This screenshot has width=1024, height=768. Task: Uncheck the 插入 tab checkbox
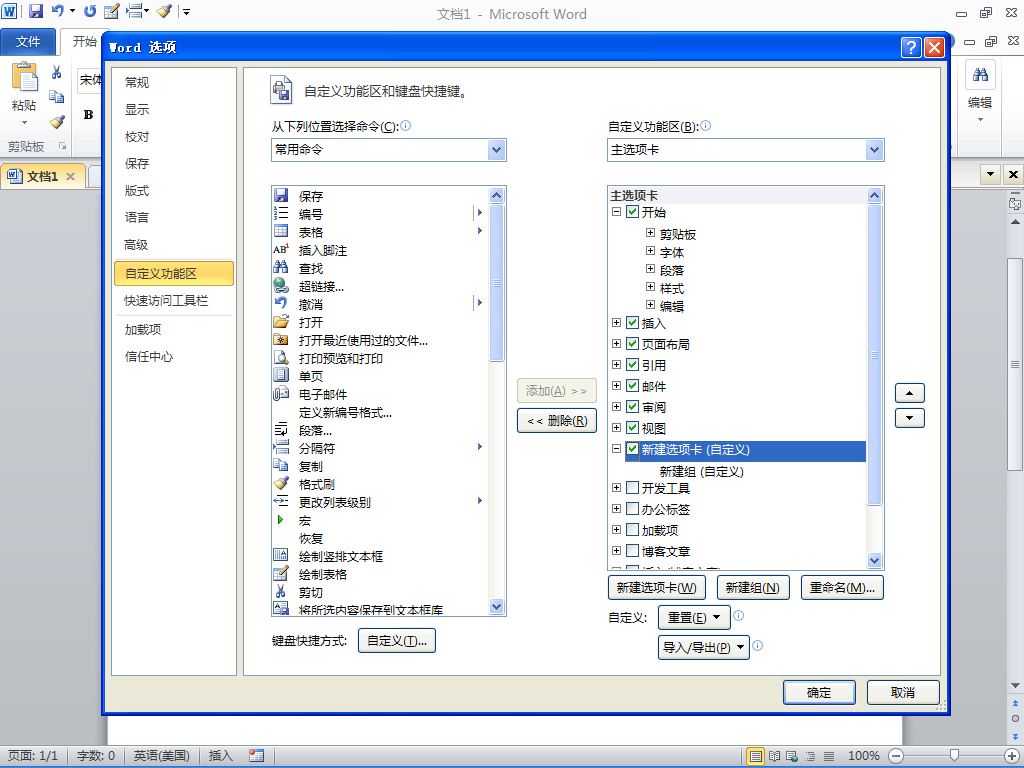[x=632, y=323]
